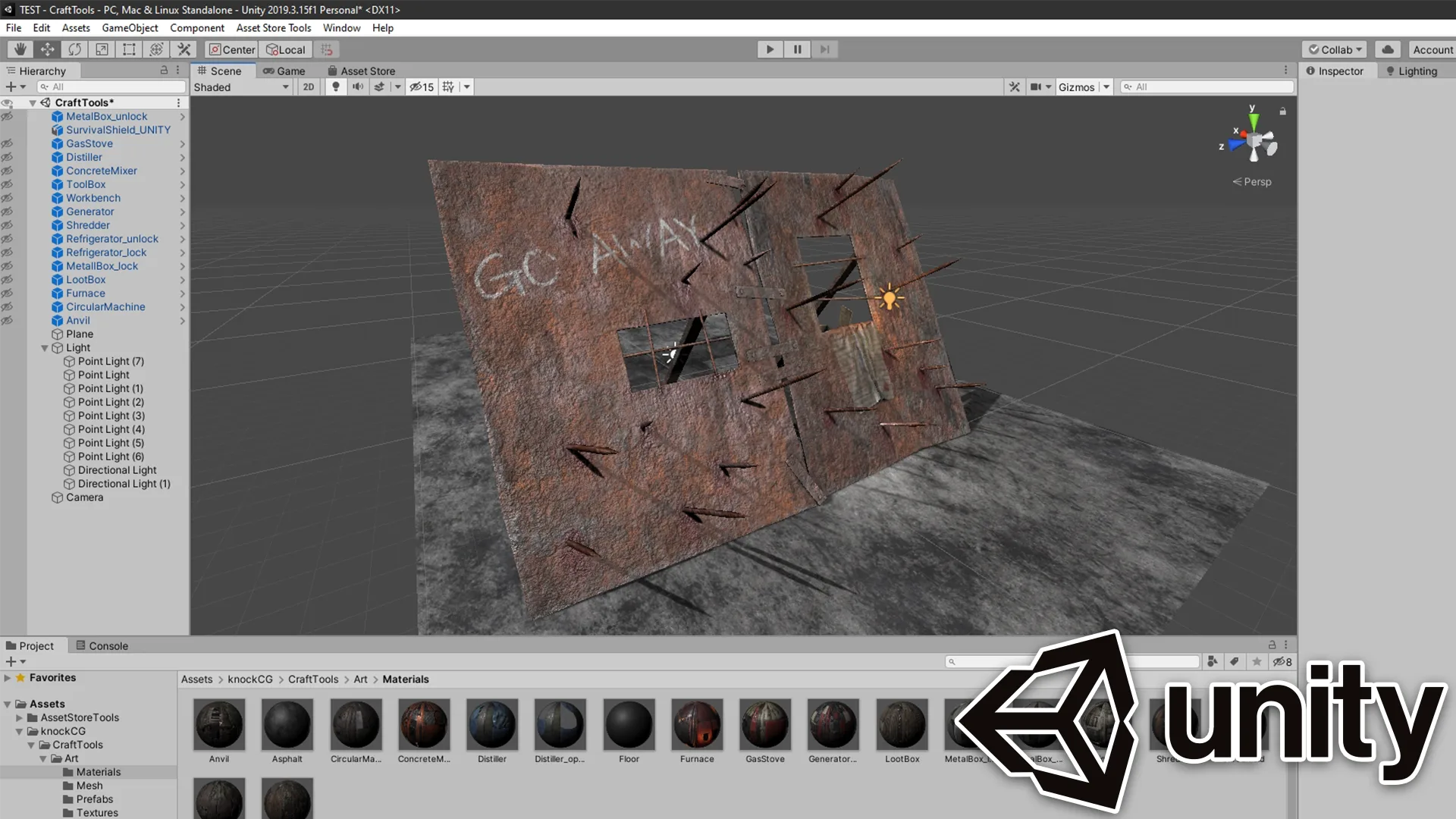Click the Scene view search field
Viewport: 1456px width, 819px height.
(x=1207, y=86)
